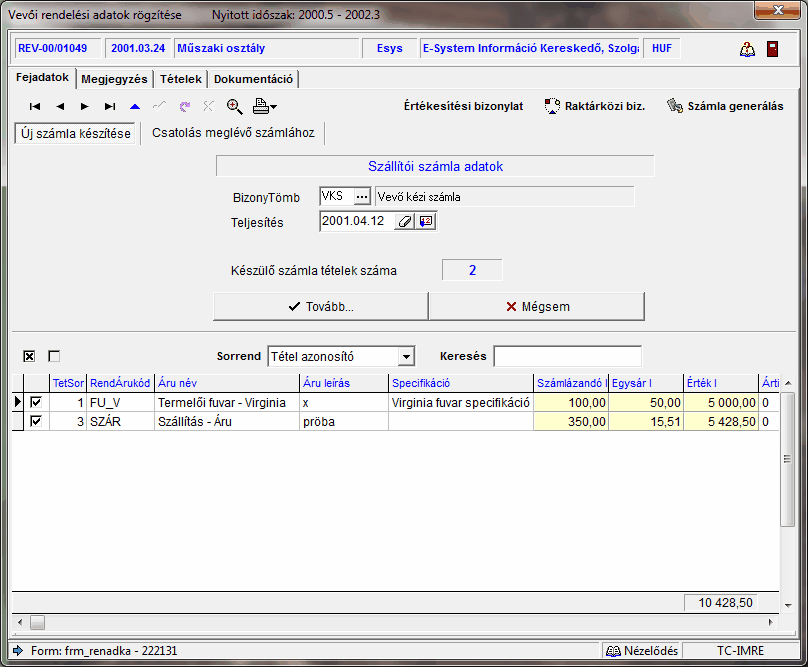Open the Megjegyzés tab
This screenshot has height=667, width=808.
tap(114, 79)
